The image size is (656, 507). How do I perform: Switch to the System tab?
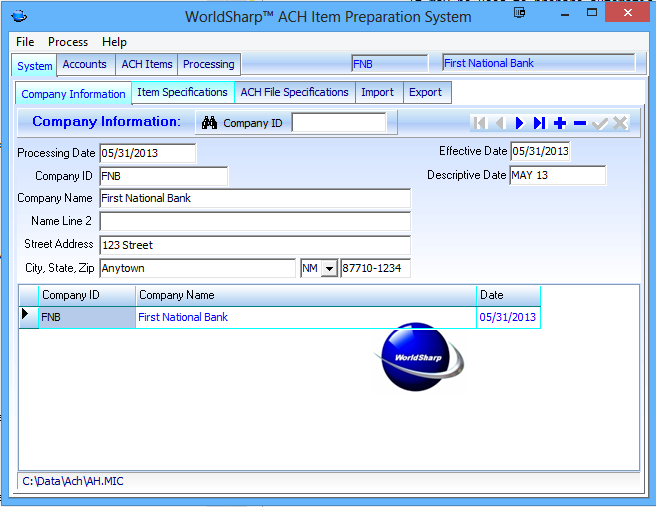click(34, 66)
